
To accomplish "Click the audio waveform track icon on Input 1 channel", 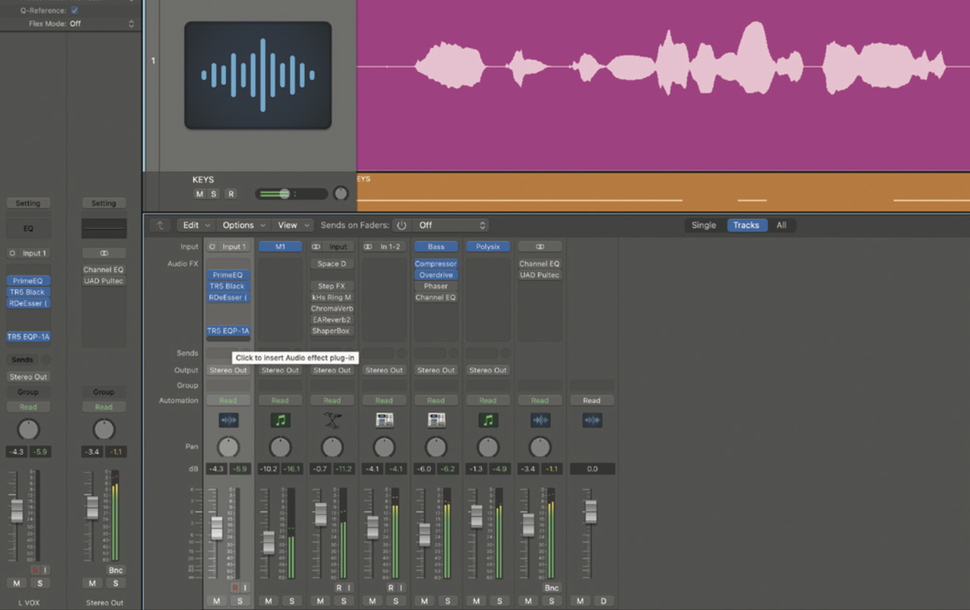I will (229, 420).
